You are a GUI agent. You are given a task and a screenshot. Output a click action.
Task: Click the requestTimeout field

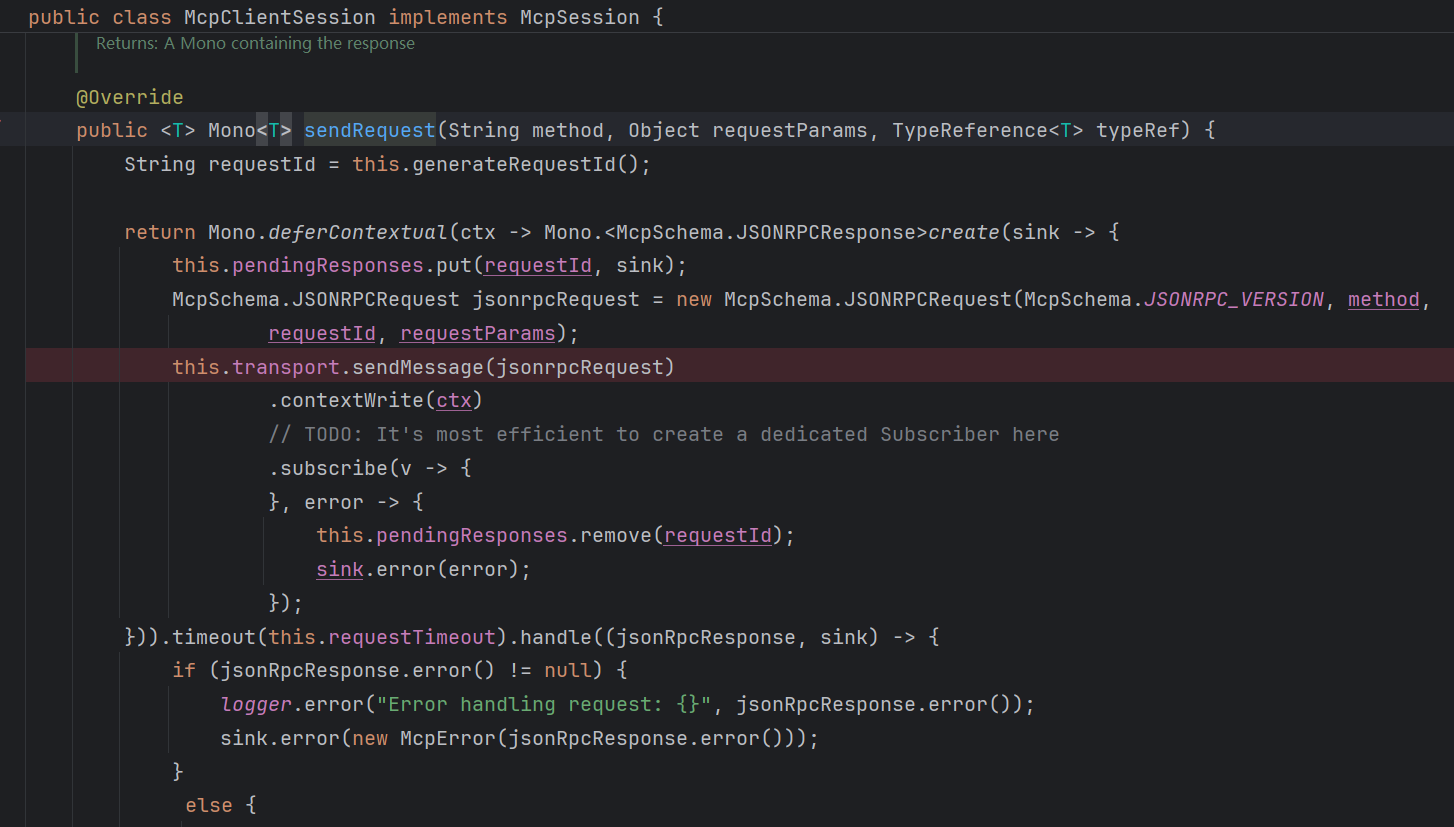412,637
